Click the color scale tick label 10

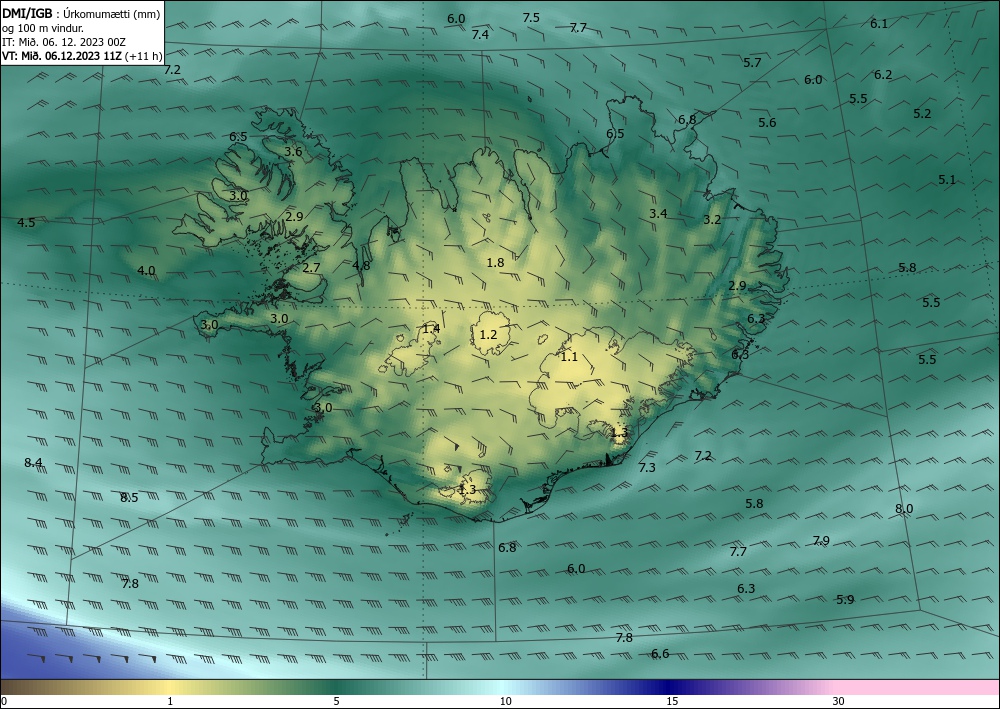coord(506,702)
